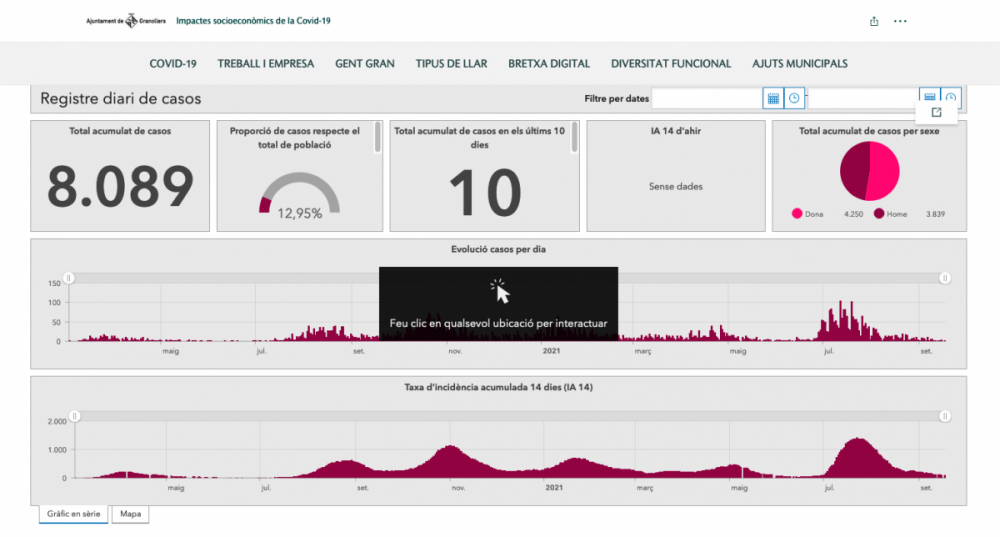This screenshot has width=1000, height=537.
Task: Open the end date calendar picker
Action: coord(929,96)
